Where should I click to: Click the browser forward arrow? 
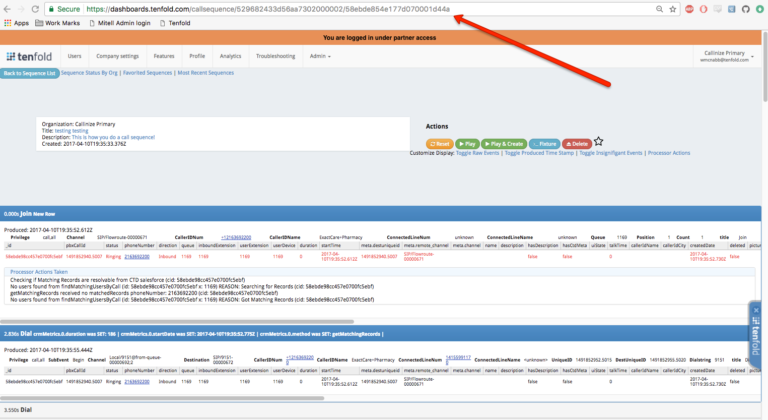(x=21, y=9)
